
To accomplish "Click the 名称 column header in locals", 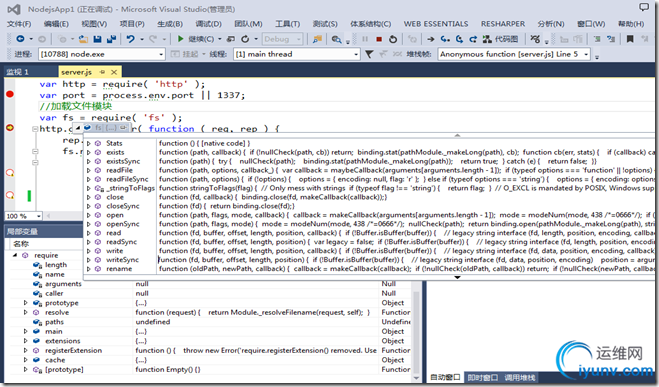I will pyautogui.click(x=21, y=244).
